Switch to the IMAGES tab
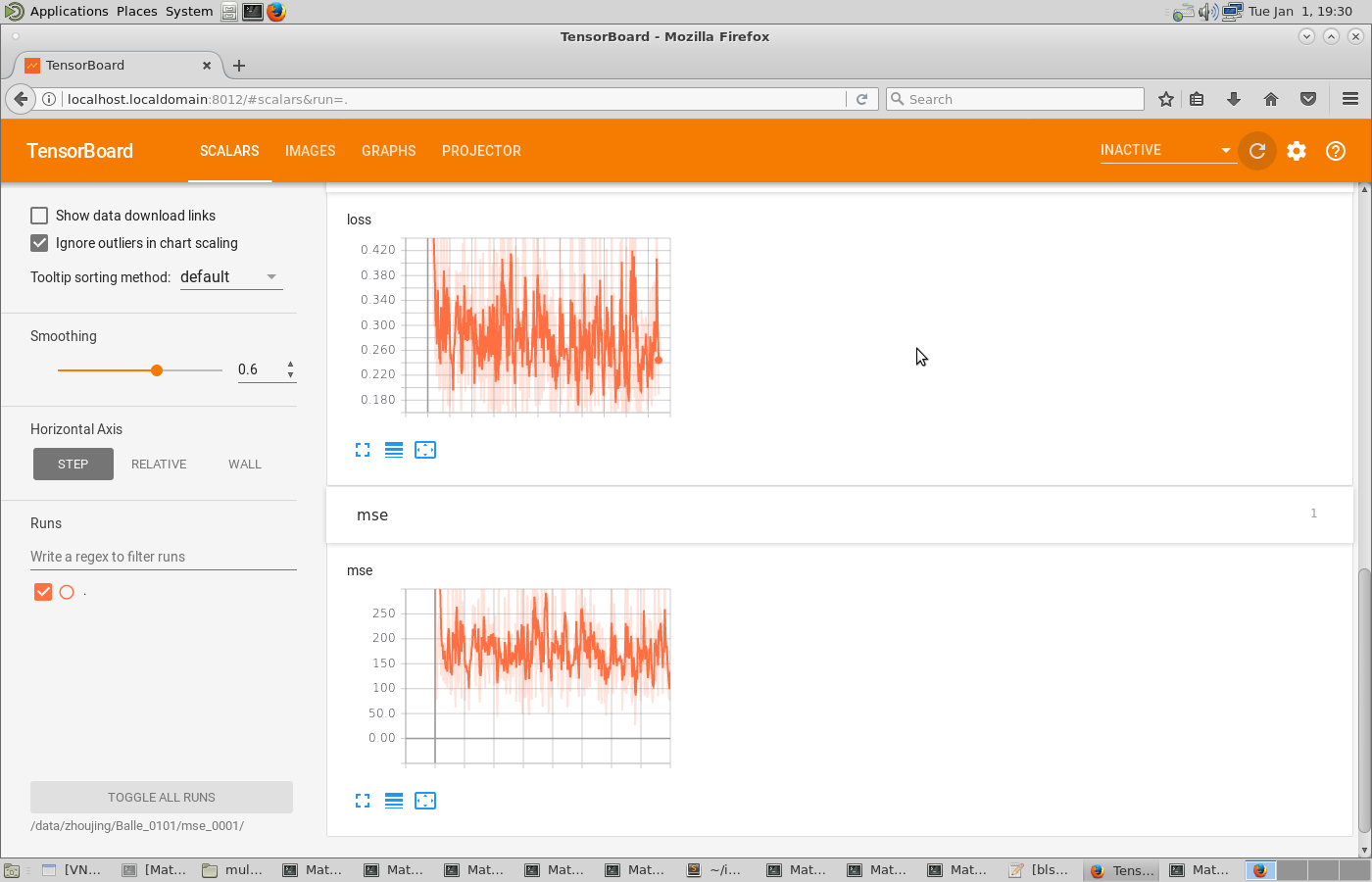The height and width of the screenshot is (882, 1372). tap(310, 151)
